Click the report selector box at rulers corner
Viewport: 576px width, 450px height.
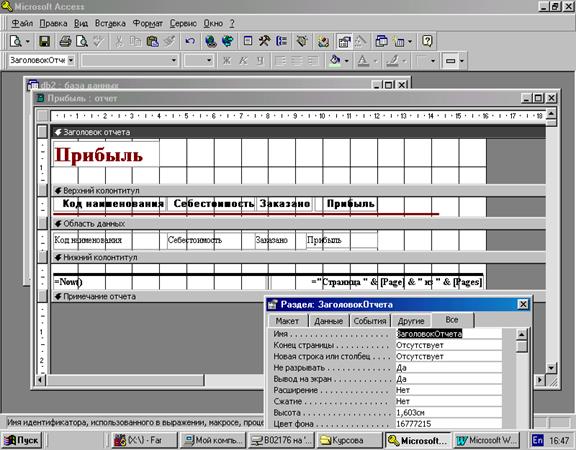tap(43, 116)
